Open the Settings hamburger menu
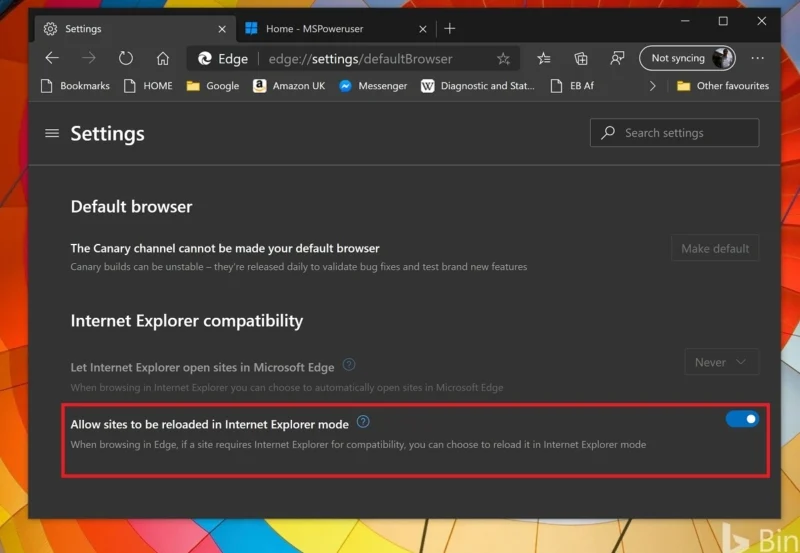The height and width of the screenshot is (553, 800). click(52, 133)
